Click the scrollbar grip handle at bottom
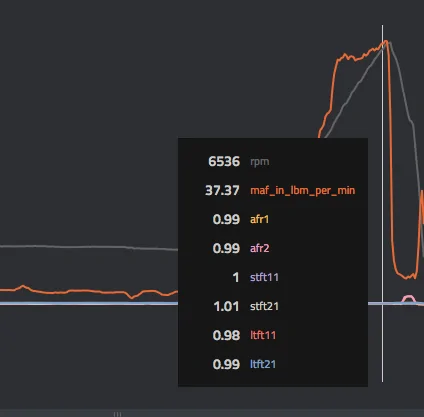This screenshot has width=424, height=417. click(117, 414)
